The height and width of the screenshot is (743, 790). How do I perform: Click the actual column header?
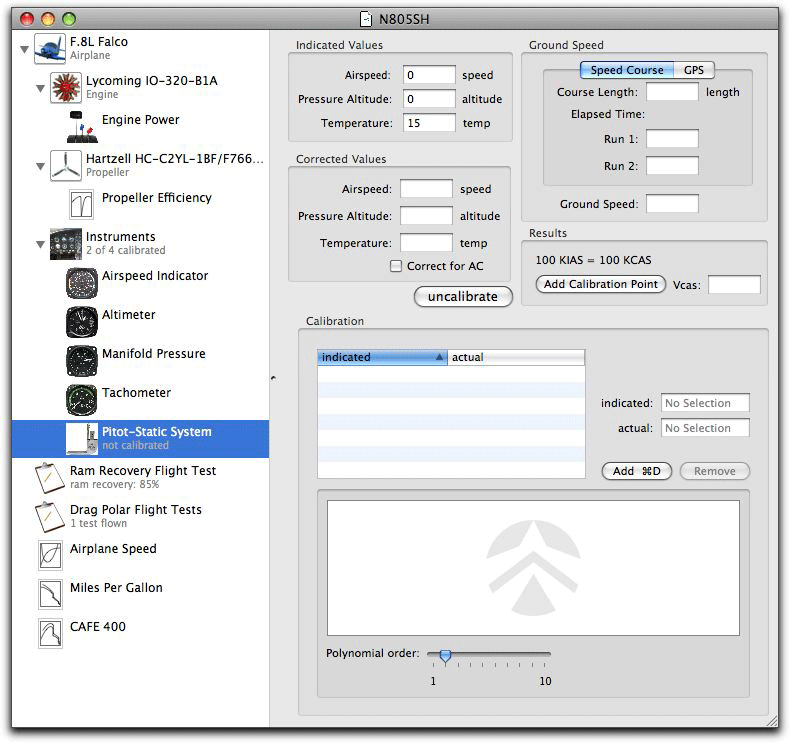click(x=516, y=357)
